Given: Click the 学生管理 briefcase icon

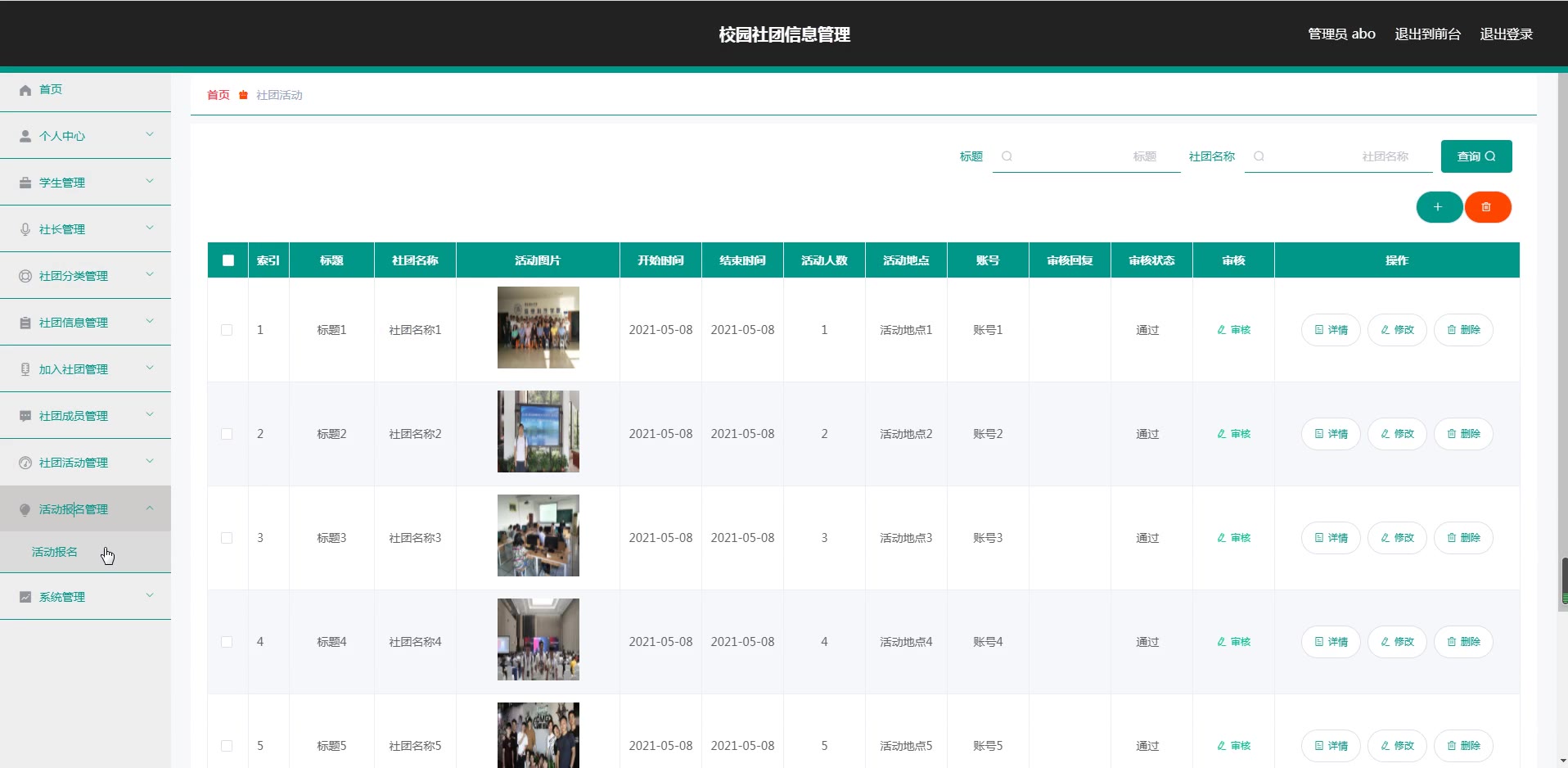Looking at the screenshot, I should pyautogui.click(x=25, y=183).
